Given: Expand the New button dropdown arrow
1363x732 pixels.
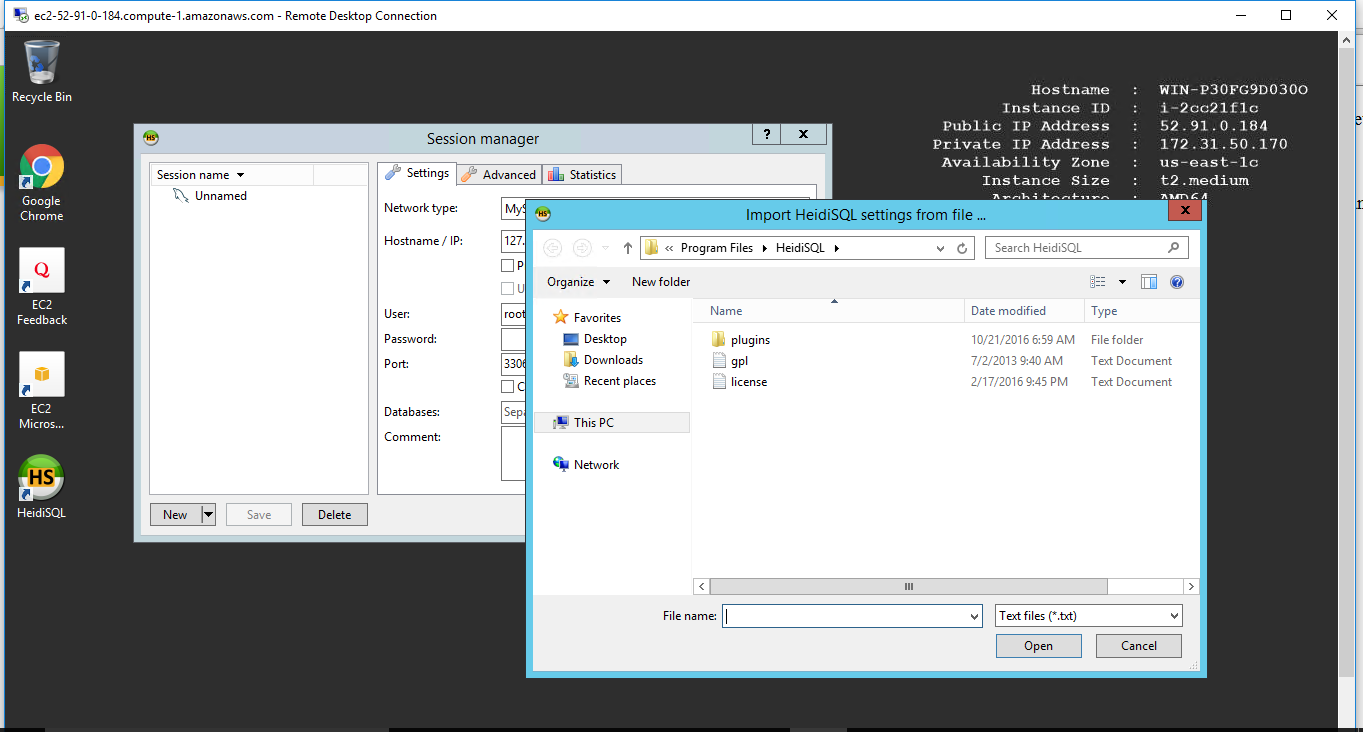Looking at the screenshot, I should click(x=208, y=515).
